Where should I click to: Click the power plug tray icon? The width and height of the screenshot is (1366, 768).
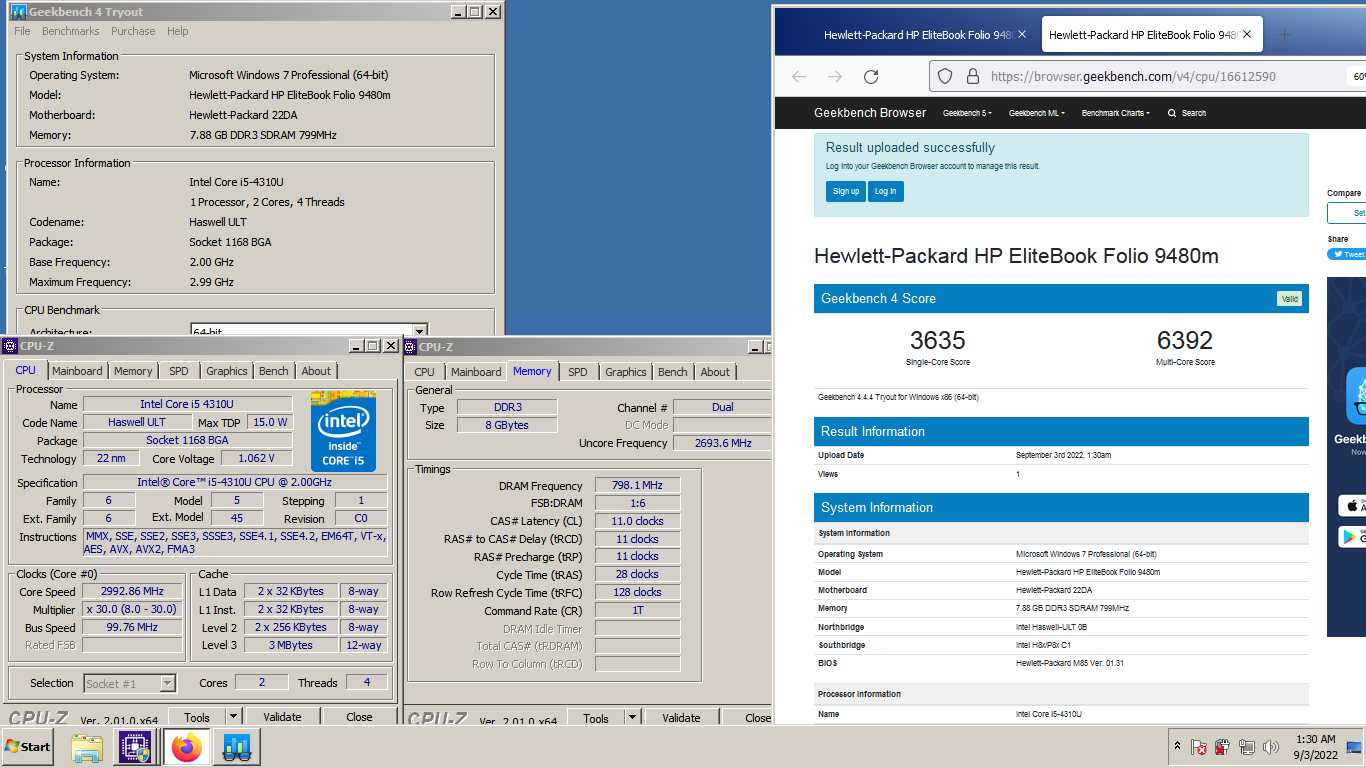pyautogui.click(x=1222, y=747)
